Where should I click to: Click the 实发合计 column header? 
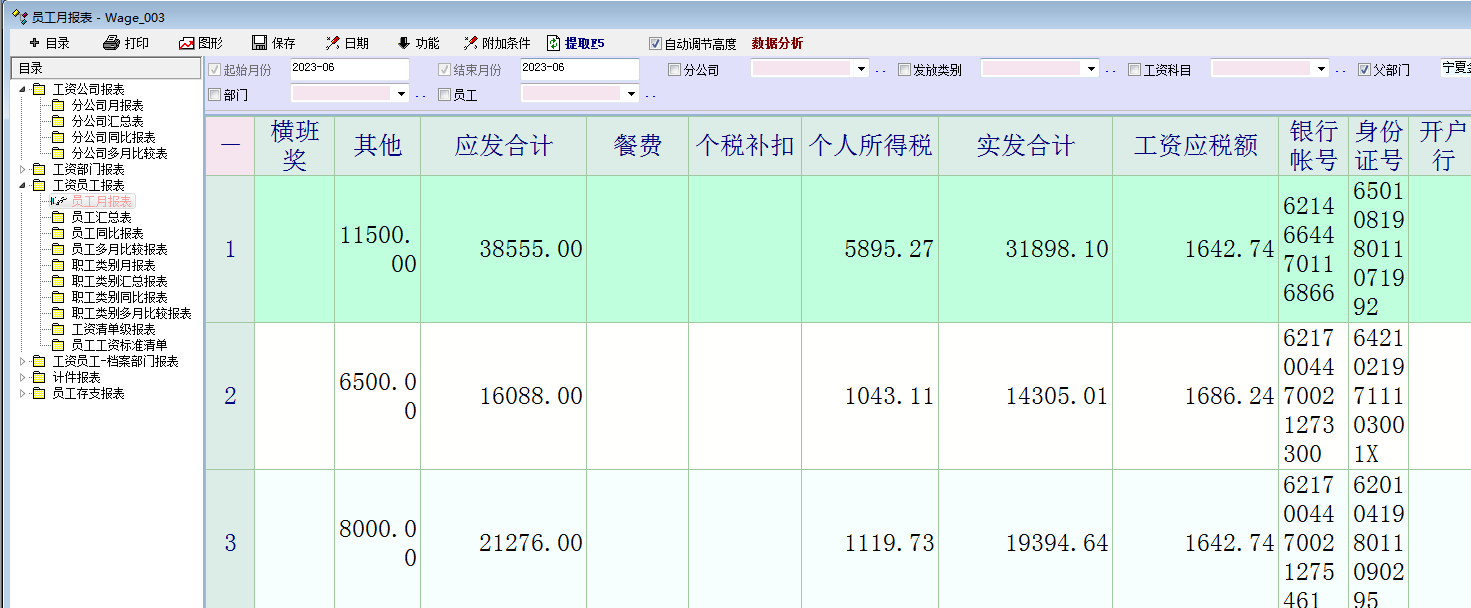(x=1025, y=146)
